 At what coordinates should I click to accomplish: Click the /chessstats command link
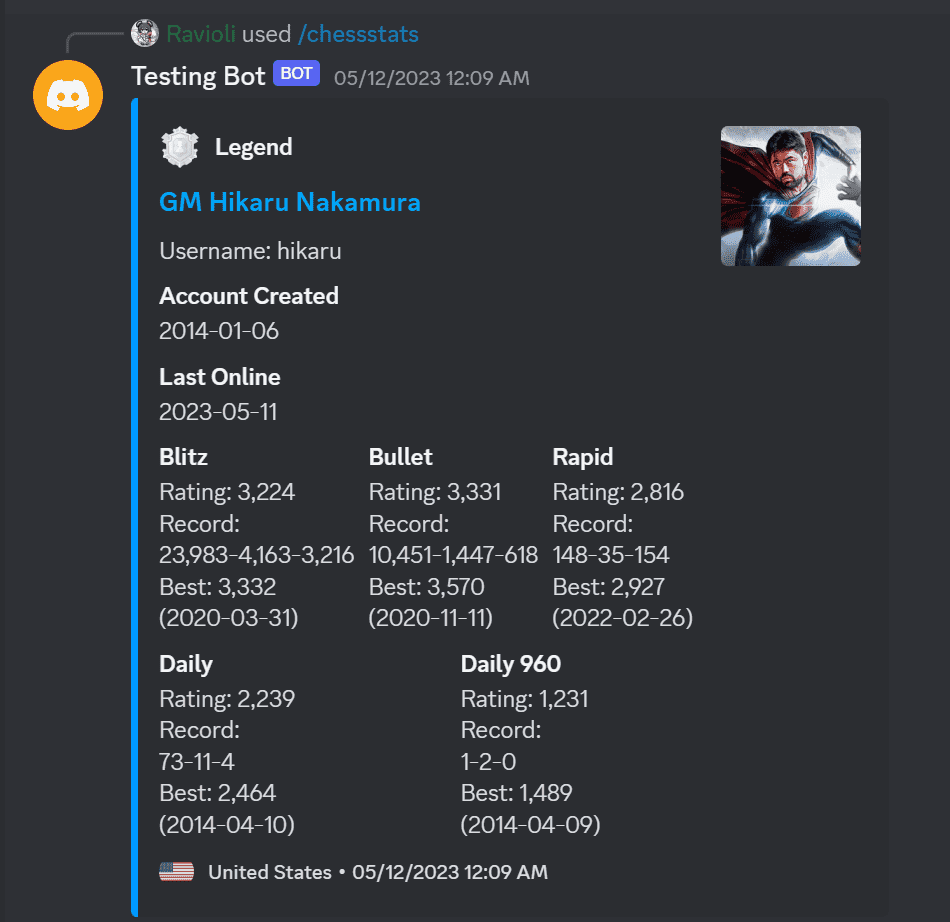[x=358, y=34]
